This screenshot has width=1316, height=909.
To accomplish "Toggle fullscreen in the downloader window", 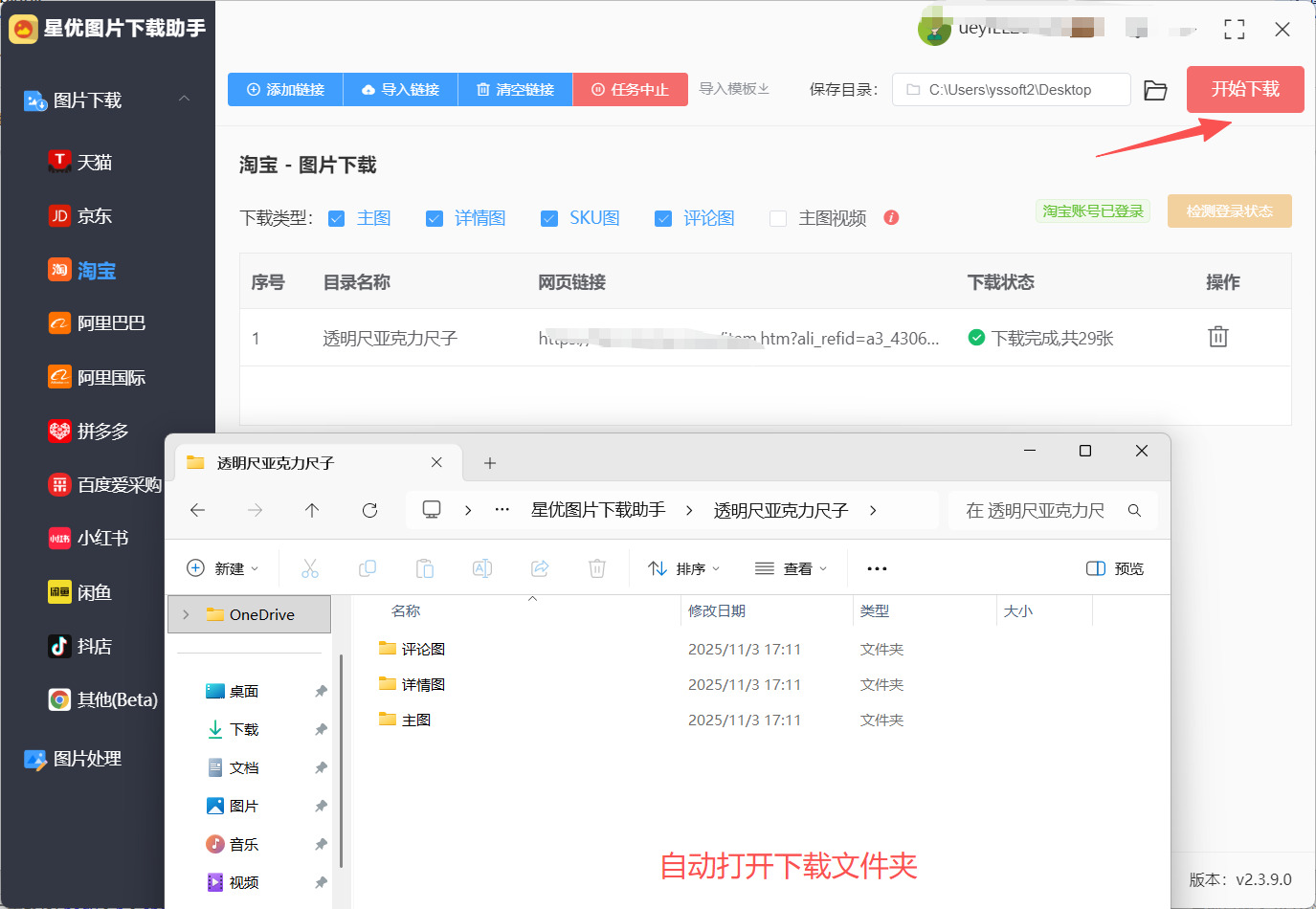I will point(1235,30).
